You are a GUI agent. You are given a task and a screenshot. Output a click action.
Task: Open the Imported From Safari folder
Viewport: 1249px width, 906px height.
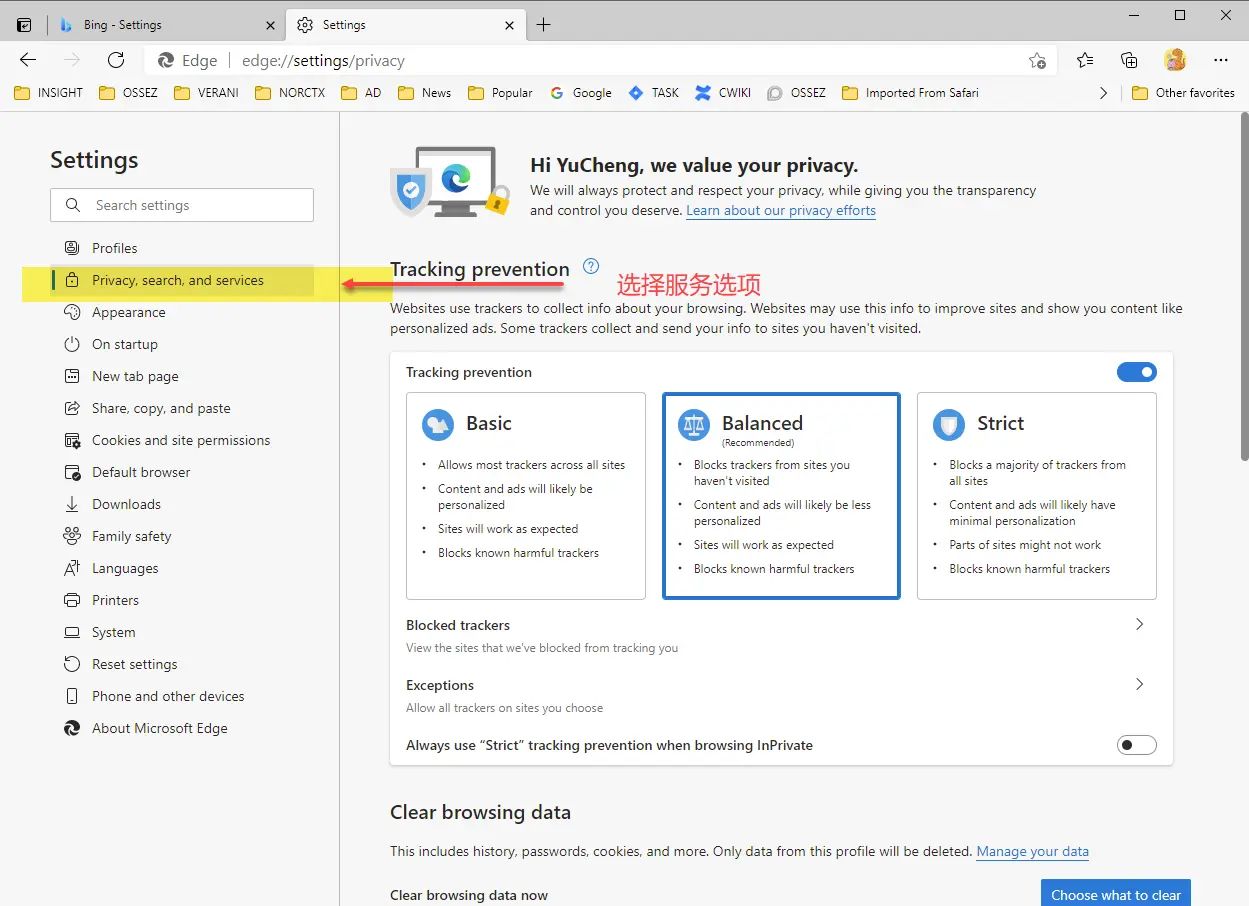click(x=910, y=93)
